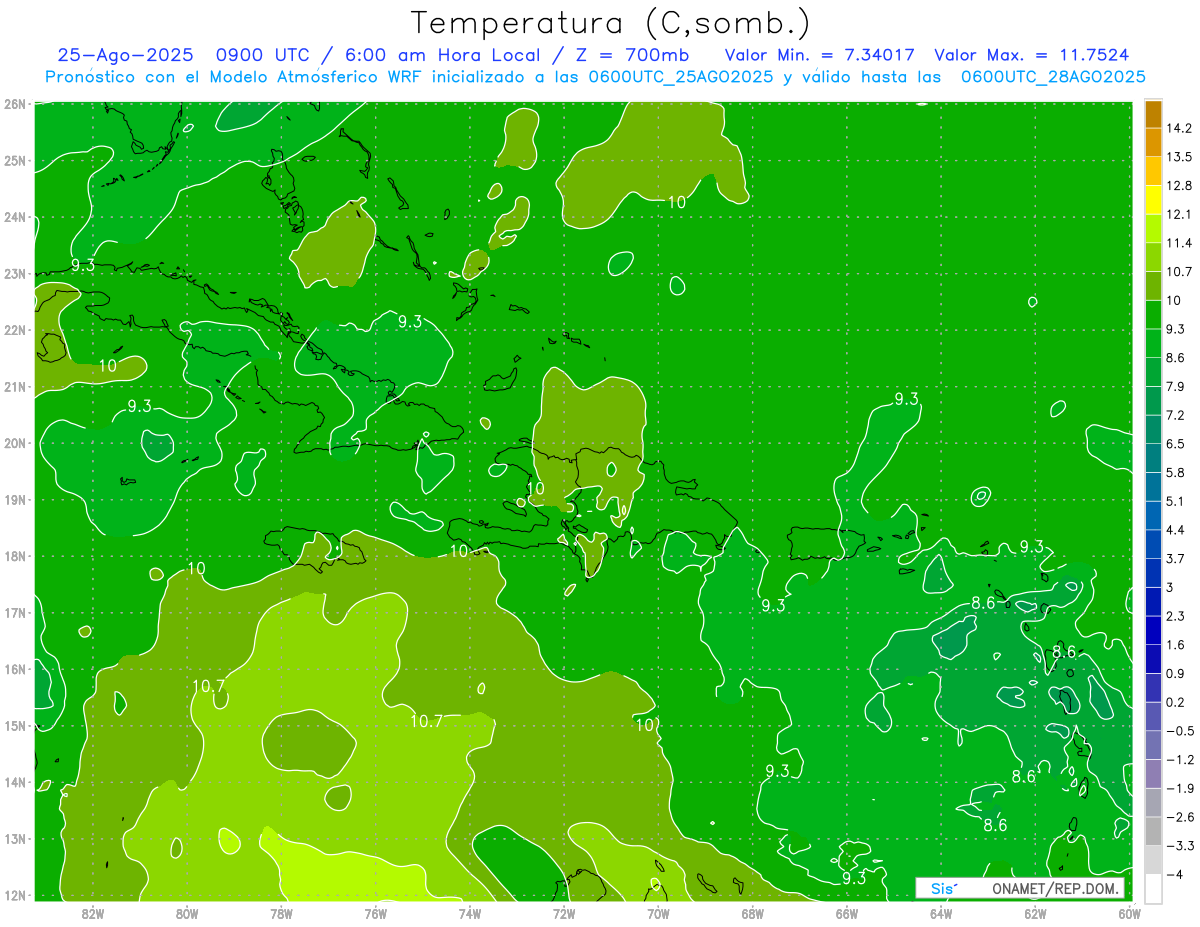
Task: Select the -4 colorbar scale label
Action: click(x=1175, y=874)
